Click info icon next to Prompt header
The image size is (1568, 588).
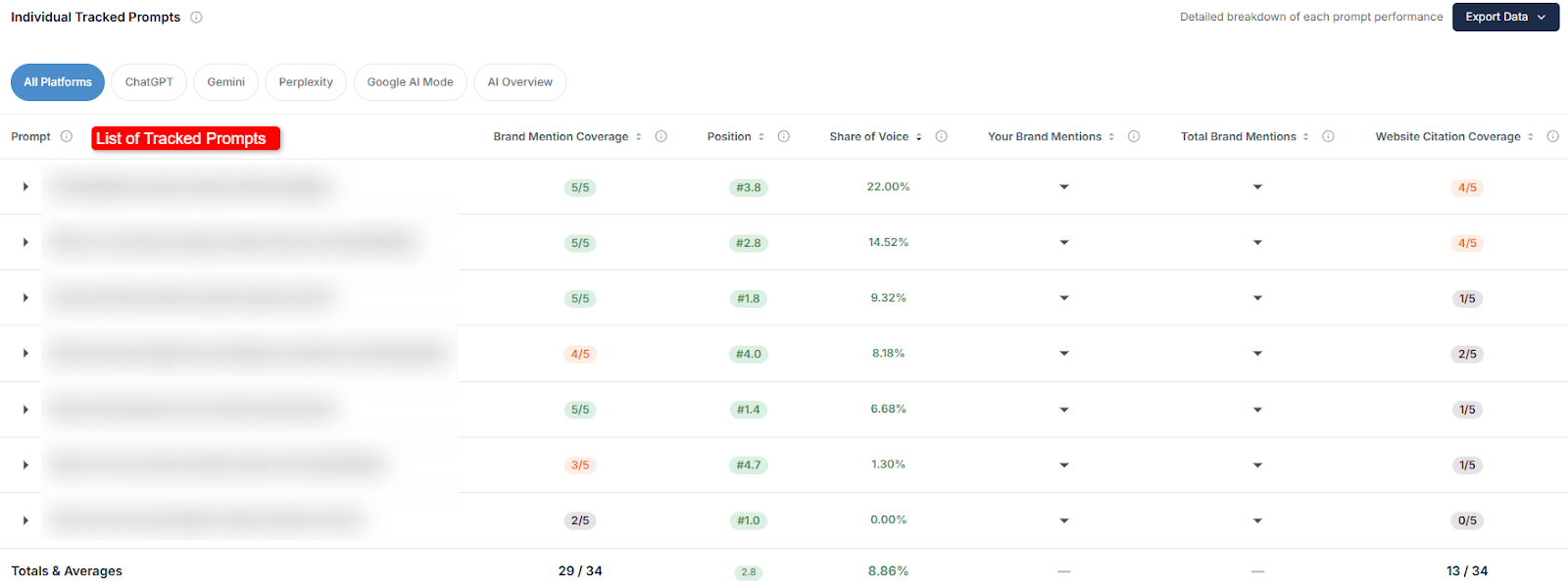pos(67,136)
